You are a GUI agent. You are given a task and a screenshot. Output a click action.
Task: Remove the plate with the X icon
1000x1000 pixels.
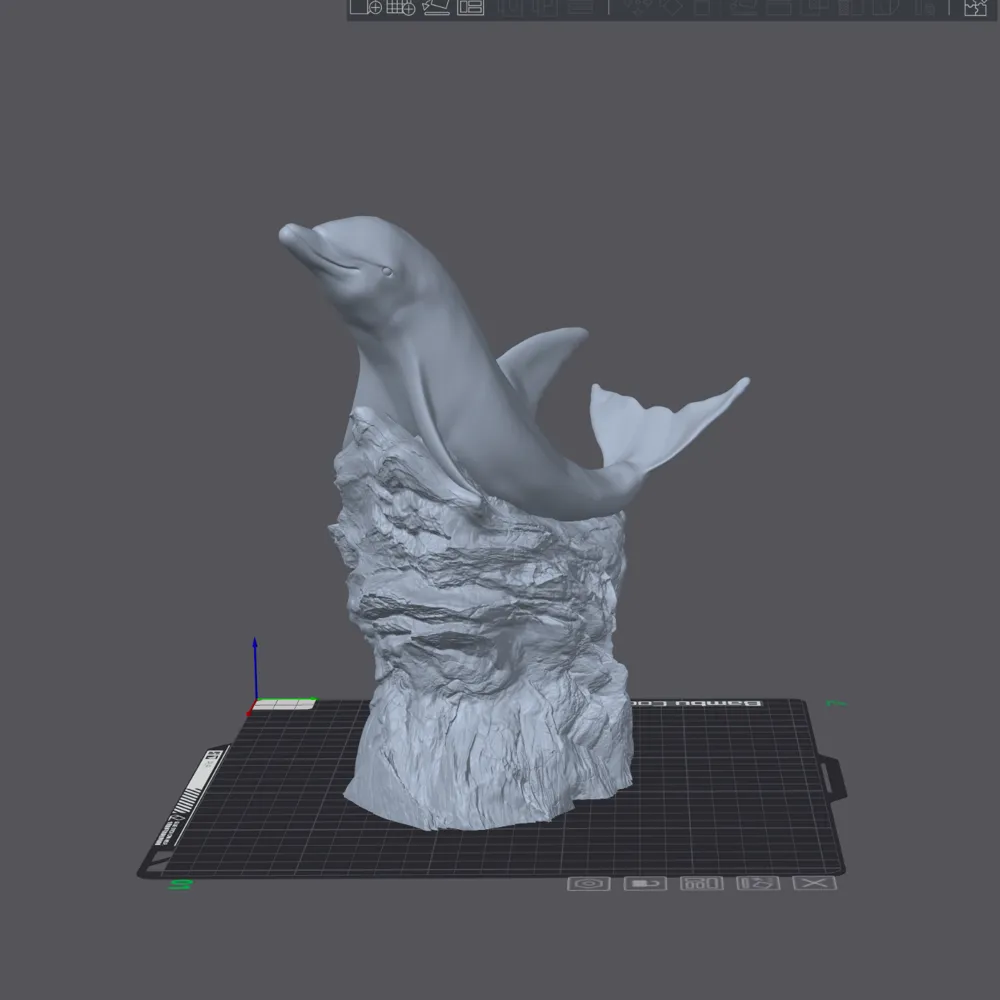click(814, 883)
